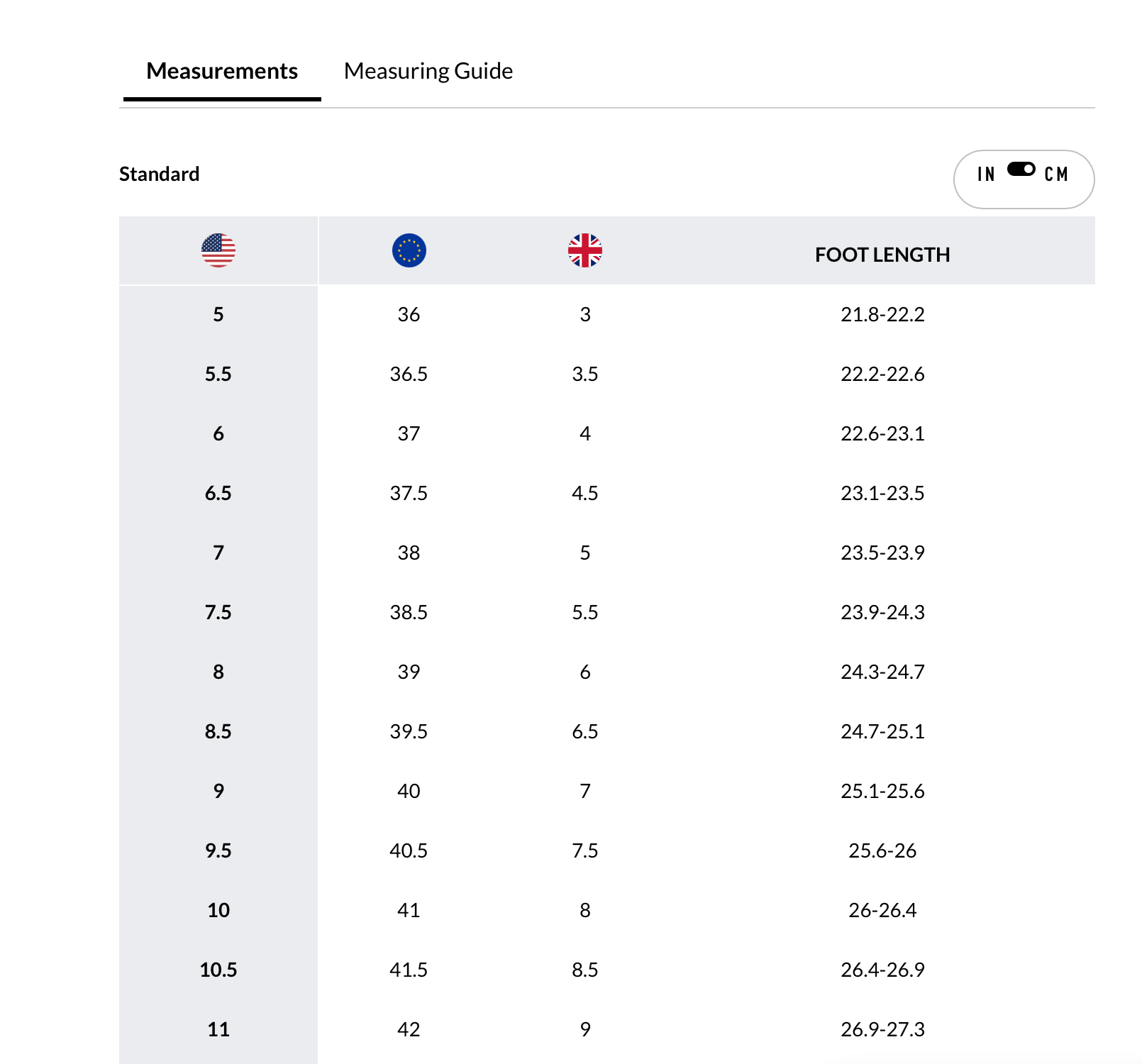The width and height of the screenshot is (1142, 1064).
Task: Click UK size 9 cell
Action: [x=585, y=1029]
